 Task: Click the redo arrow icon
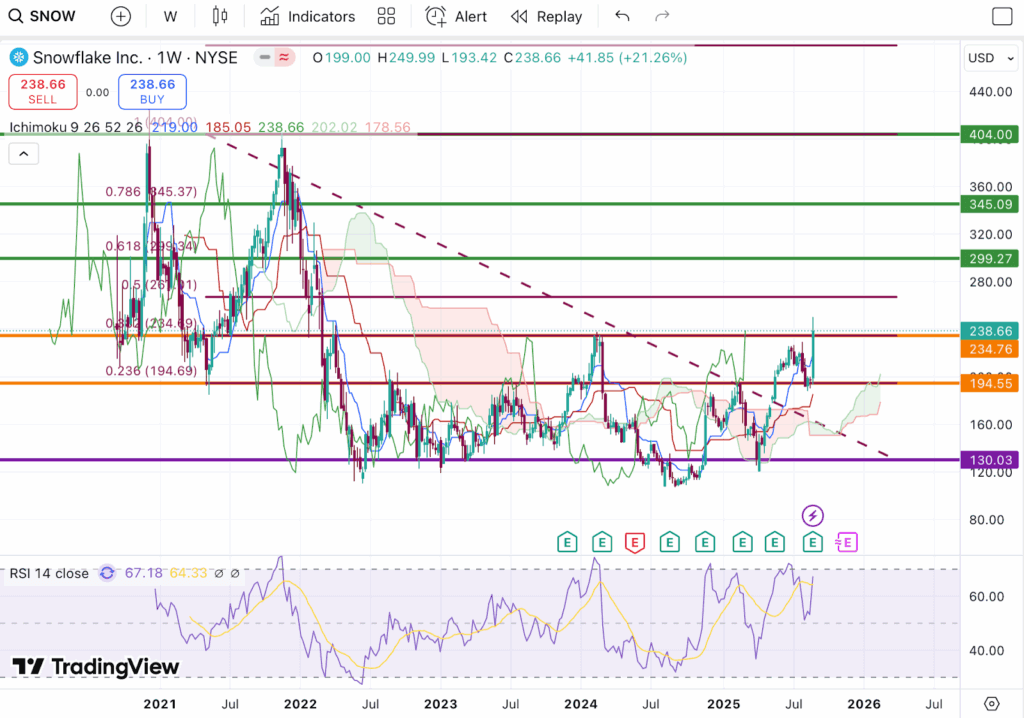(661, 16)
